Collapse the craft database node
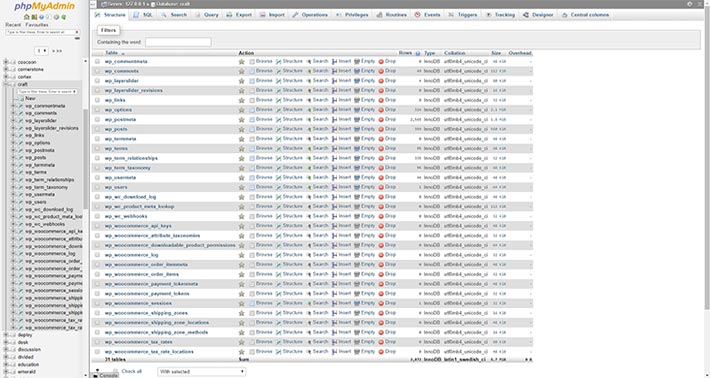Screen dimensions: 710x378 [6, 84]
